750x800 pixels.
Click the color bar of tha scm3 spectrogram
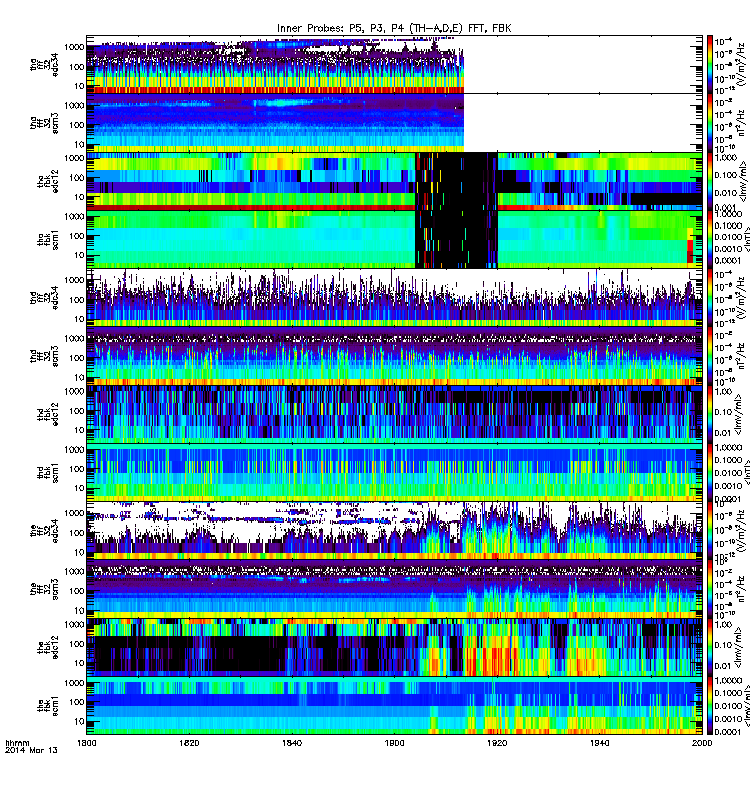[710, 123]
